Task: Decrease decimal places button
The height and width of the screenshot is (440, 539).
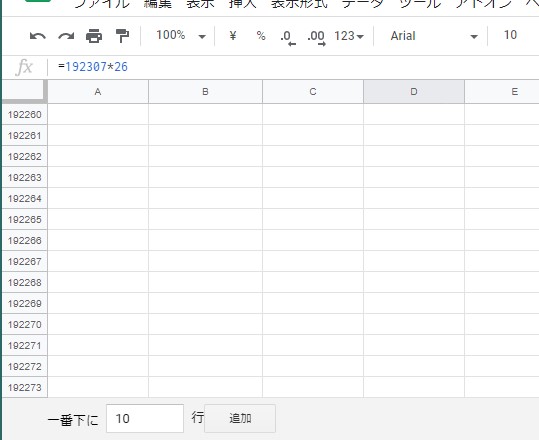Action: 288,36
